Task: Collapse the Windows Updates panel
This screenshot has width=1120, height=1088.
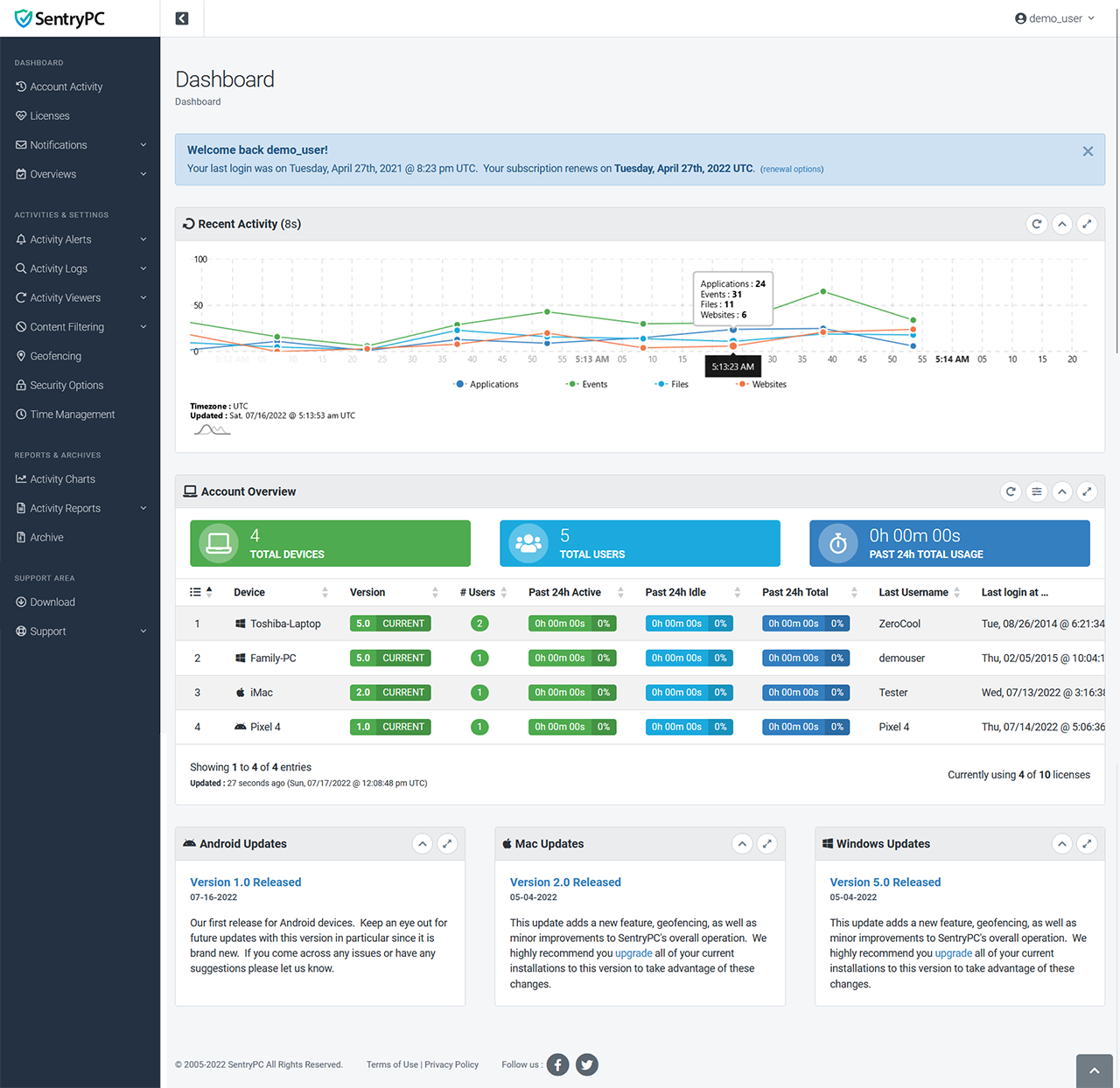Action: [1062, 844]
